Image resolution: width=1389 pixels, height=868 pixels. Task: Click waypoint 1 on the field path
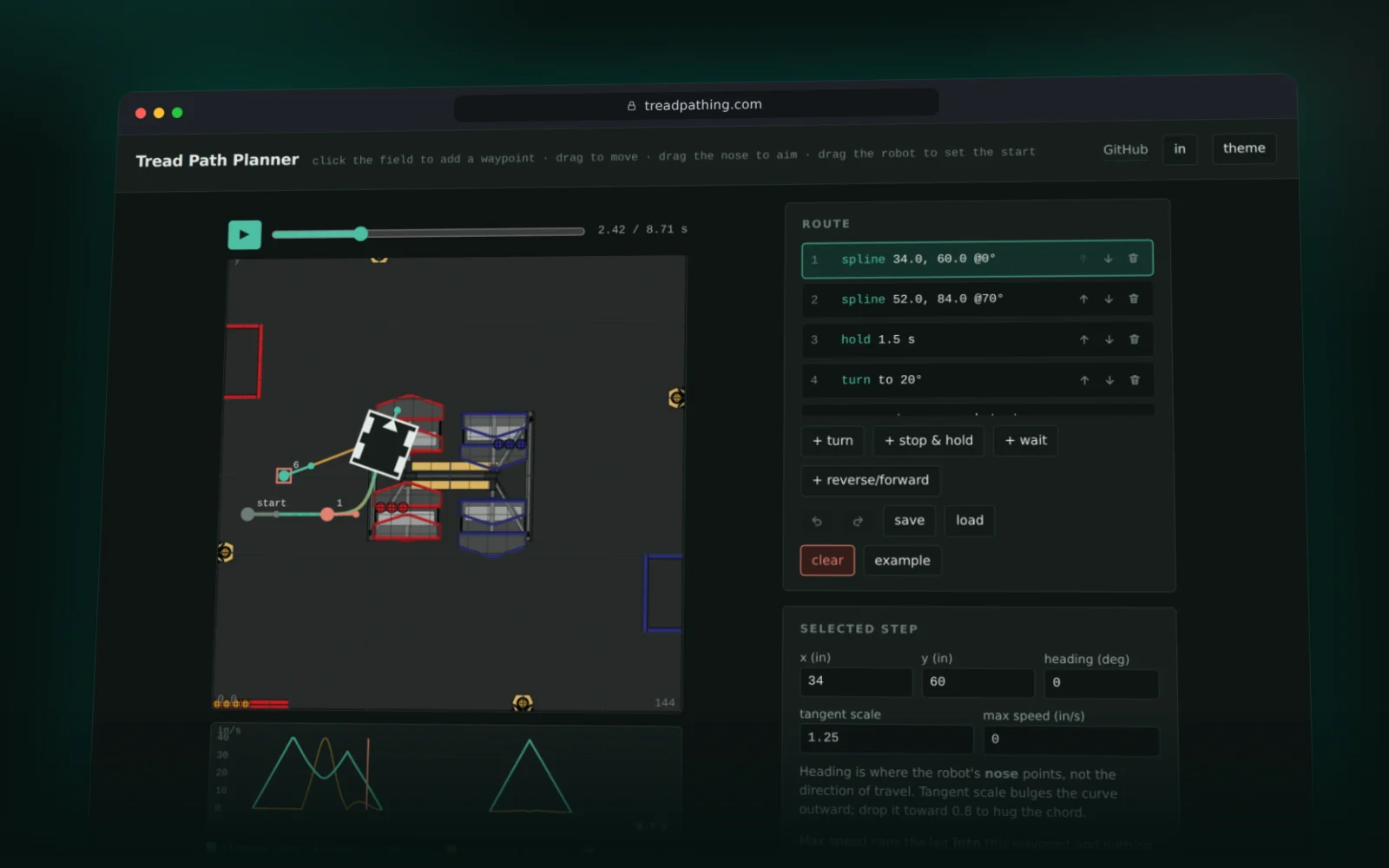point(327,515)
